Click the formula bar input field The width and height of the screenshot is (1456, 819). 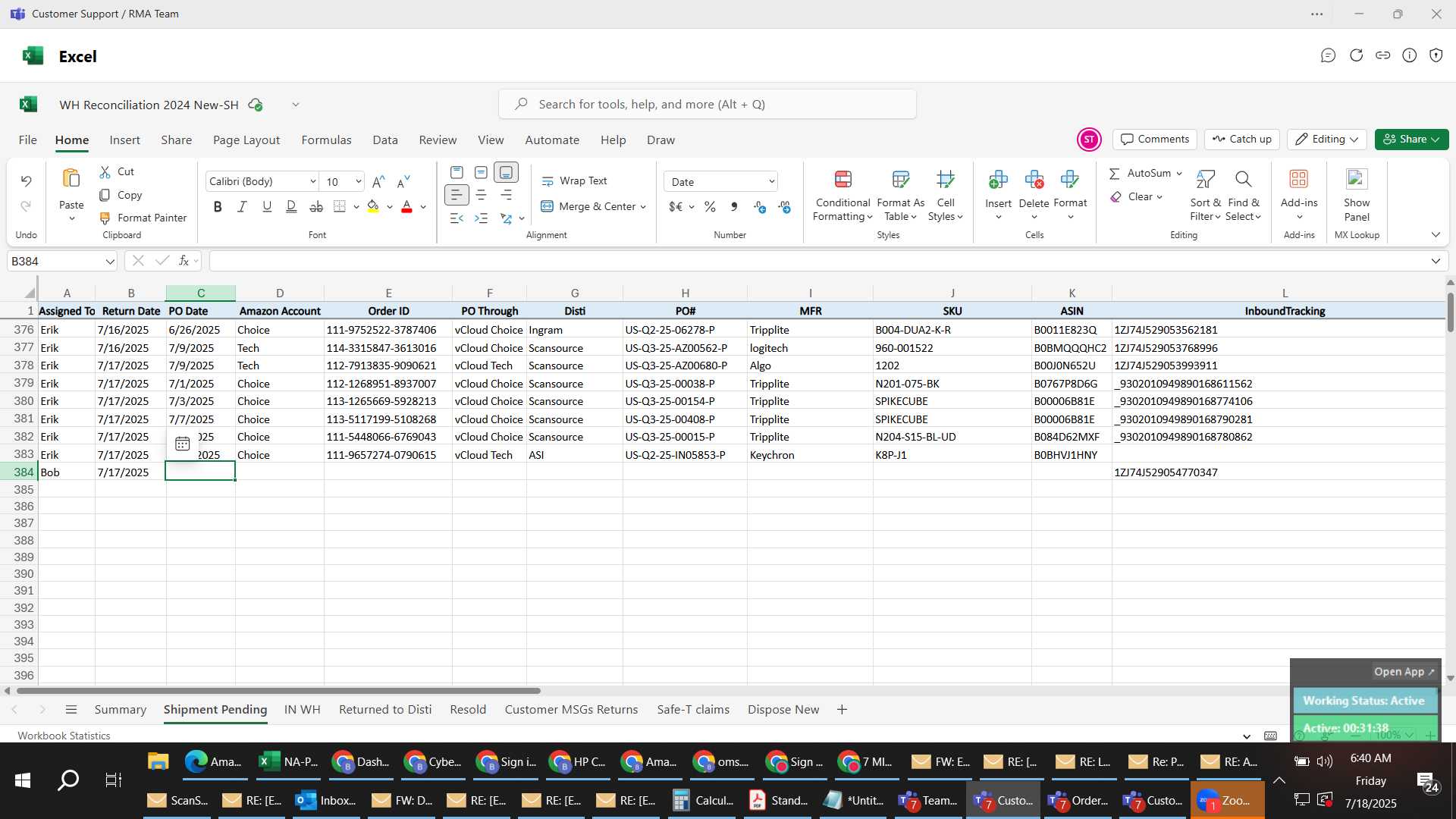[x=817, y=262]
